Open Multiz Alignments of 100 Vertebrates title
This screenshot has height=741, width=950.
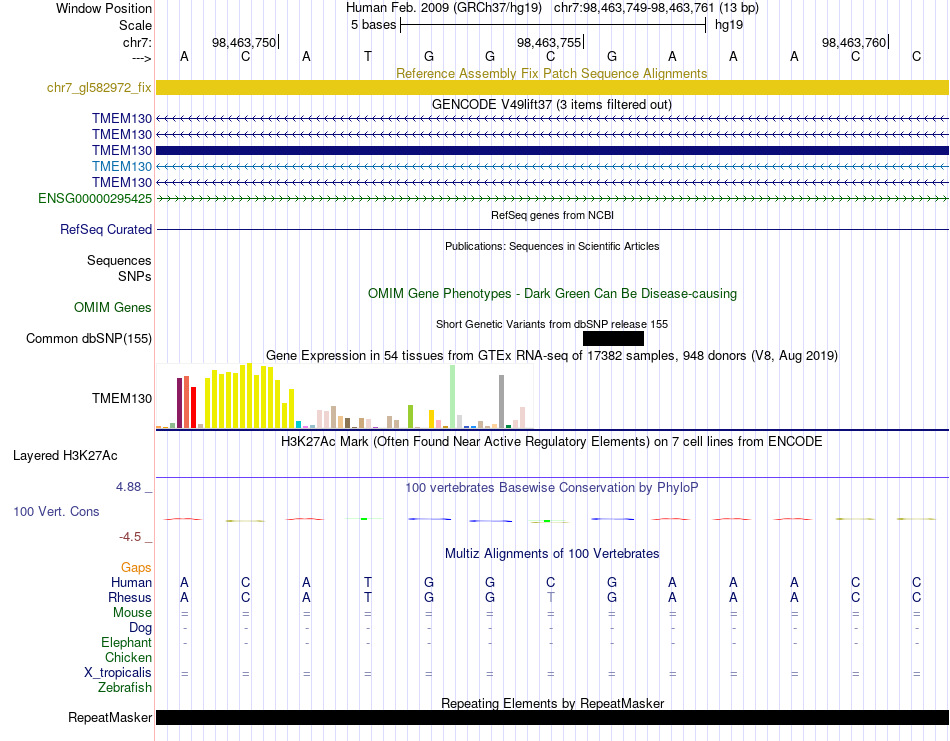(x=552, y=553)
